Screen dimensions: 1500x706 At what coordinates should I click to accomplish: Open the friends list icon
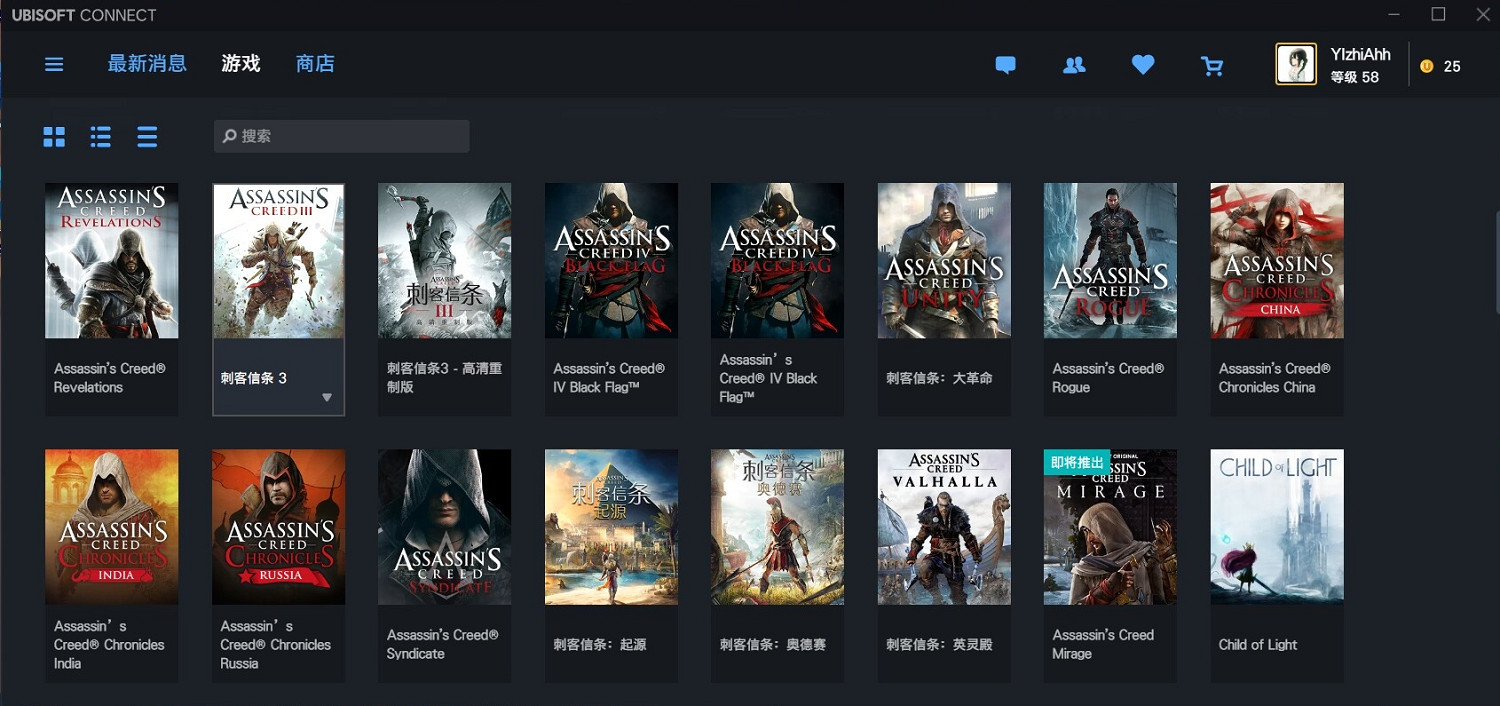pyautogui.click(x=1074, y=66)
